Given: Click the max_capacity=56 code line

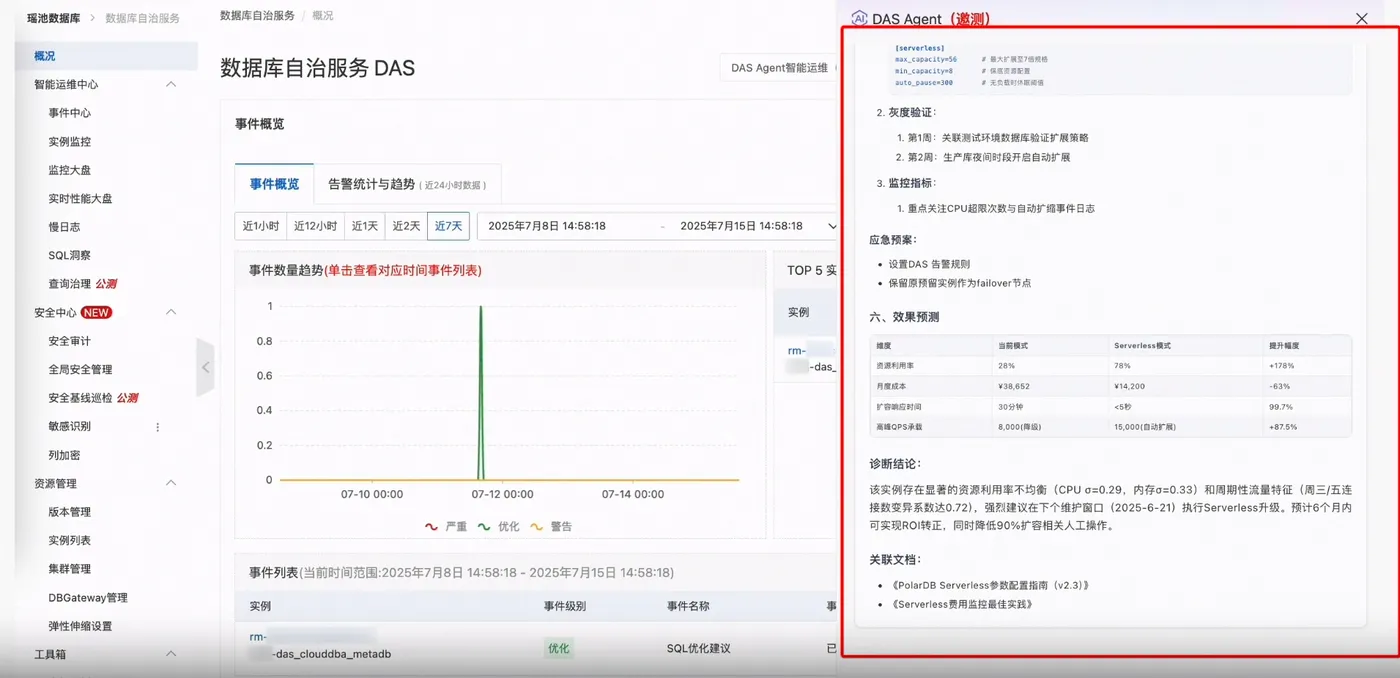Looking at the screenshot, I should 925,59.
